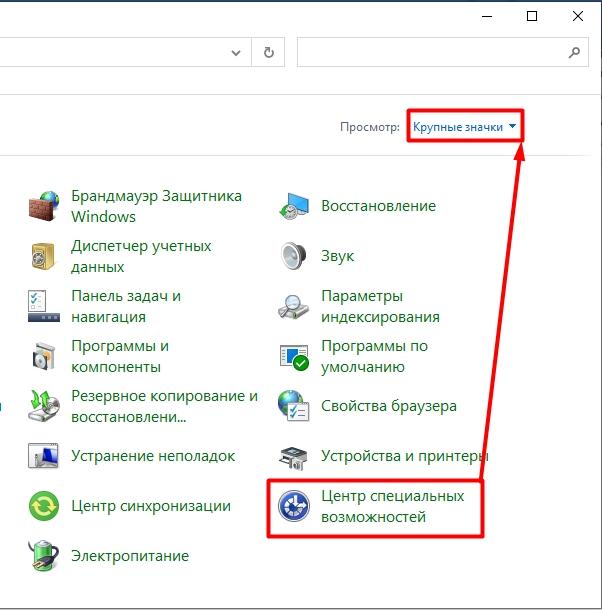Minimize the Control Panel window

point(487,16)
